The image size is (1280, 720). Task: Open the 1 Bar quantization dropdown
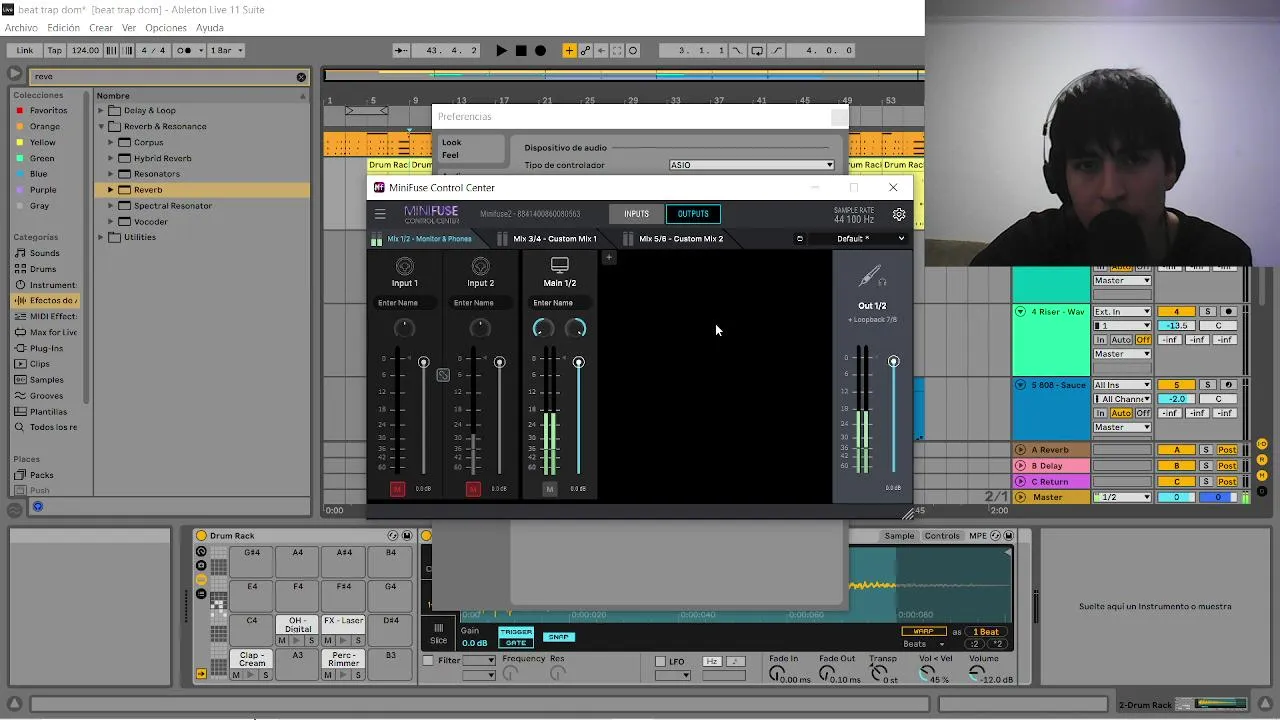click(225, 50)
